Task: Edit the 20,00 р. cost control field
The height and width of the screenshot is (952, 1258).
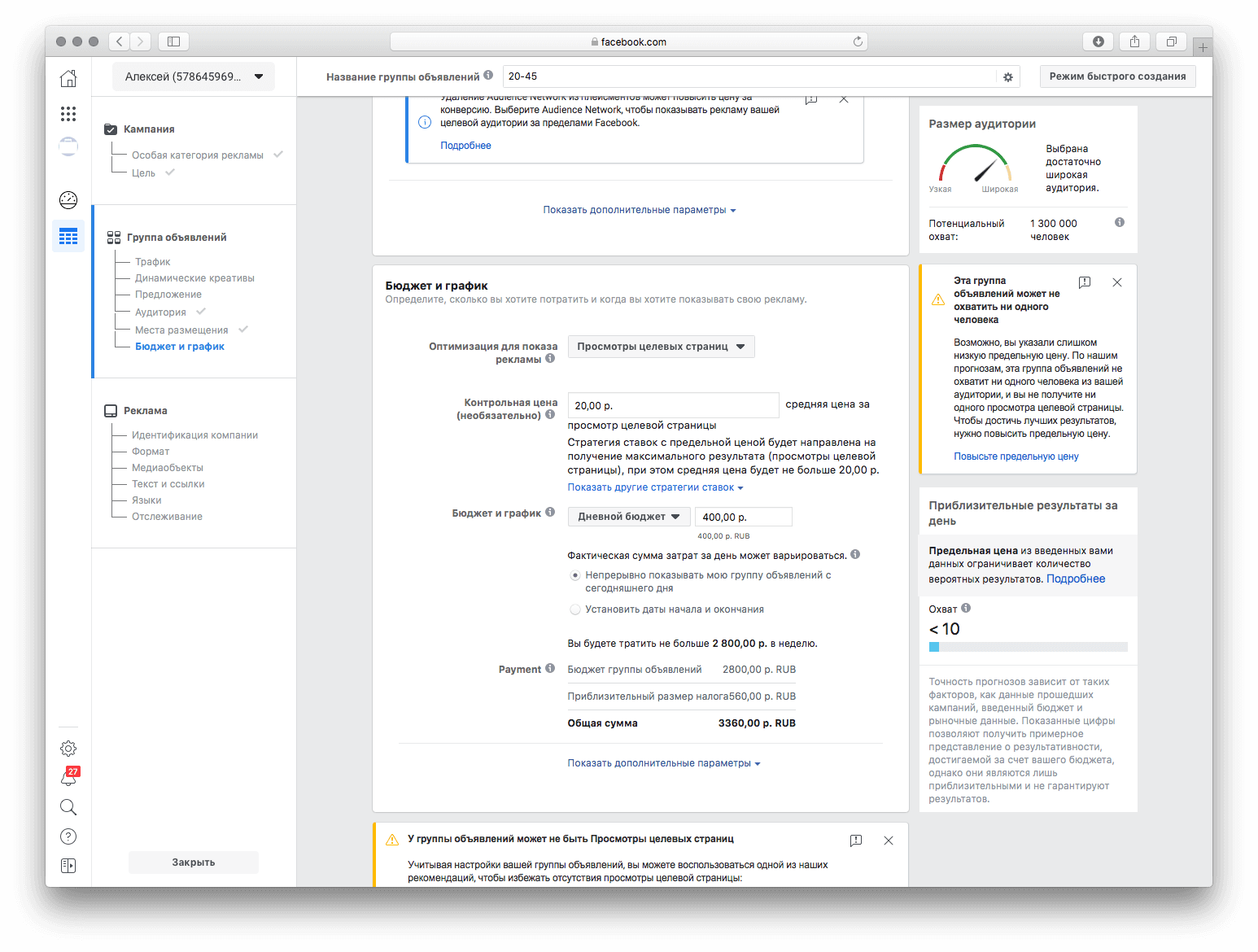Action: click(673, 405)
